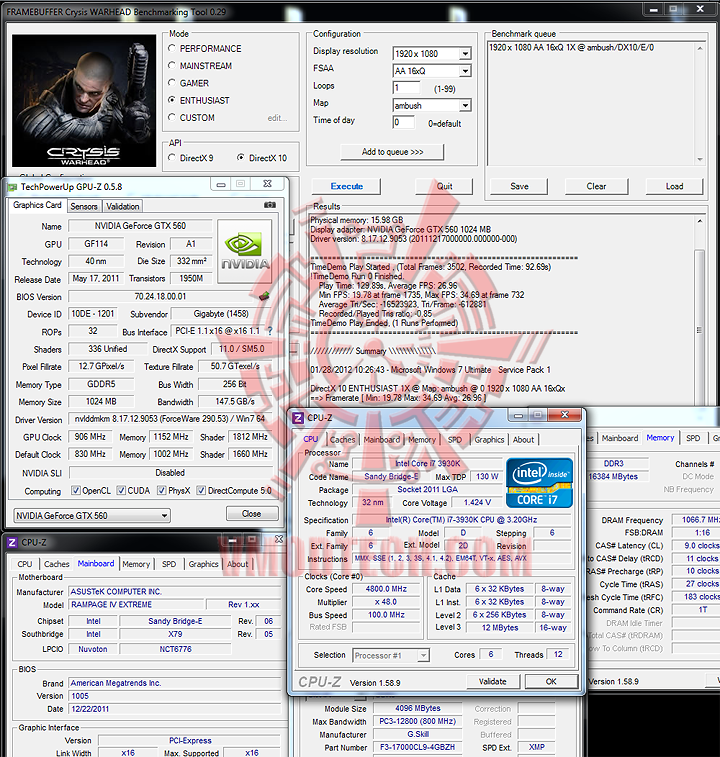Click the BIOS save chip icon in GPU-Z
Screen dimensions: 720x757
(264, 296)
